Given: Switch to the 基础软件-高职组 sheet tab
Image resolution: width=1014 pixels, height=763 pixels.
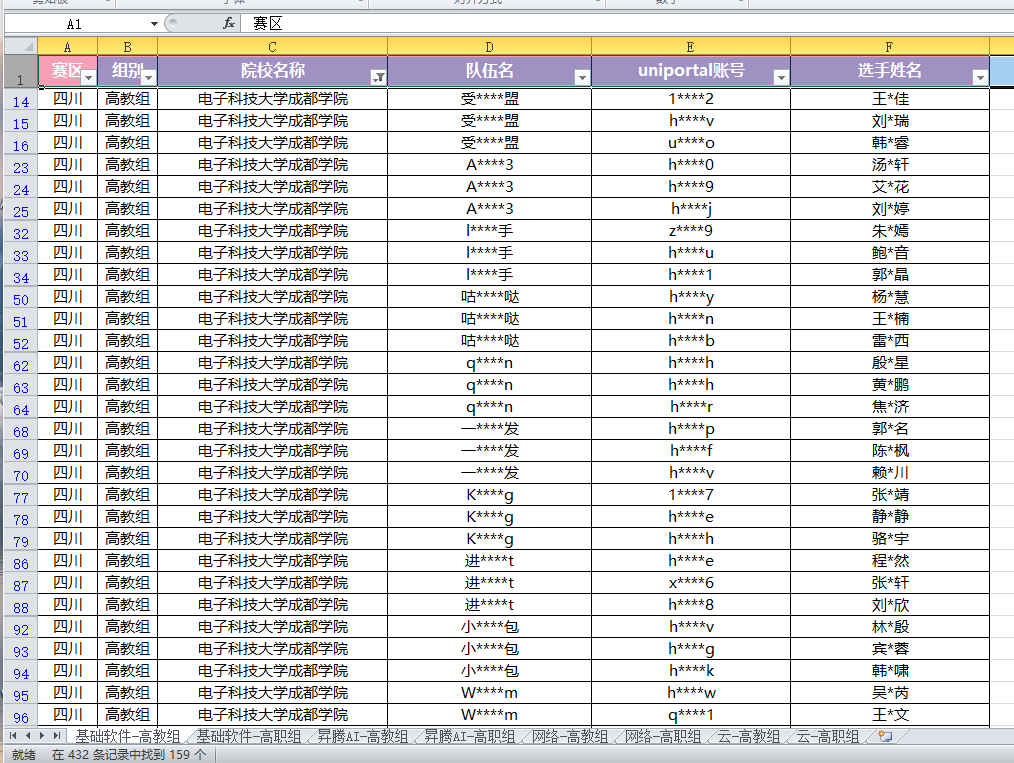Looking at the screenshot, I should point(248,737).
